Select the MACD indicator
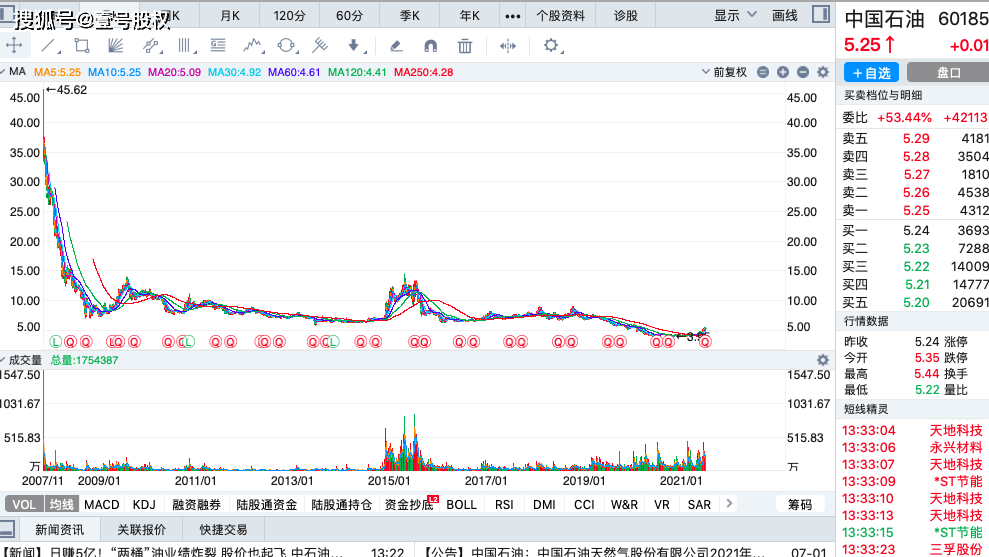Screen dimensions: 989x557 101,504
